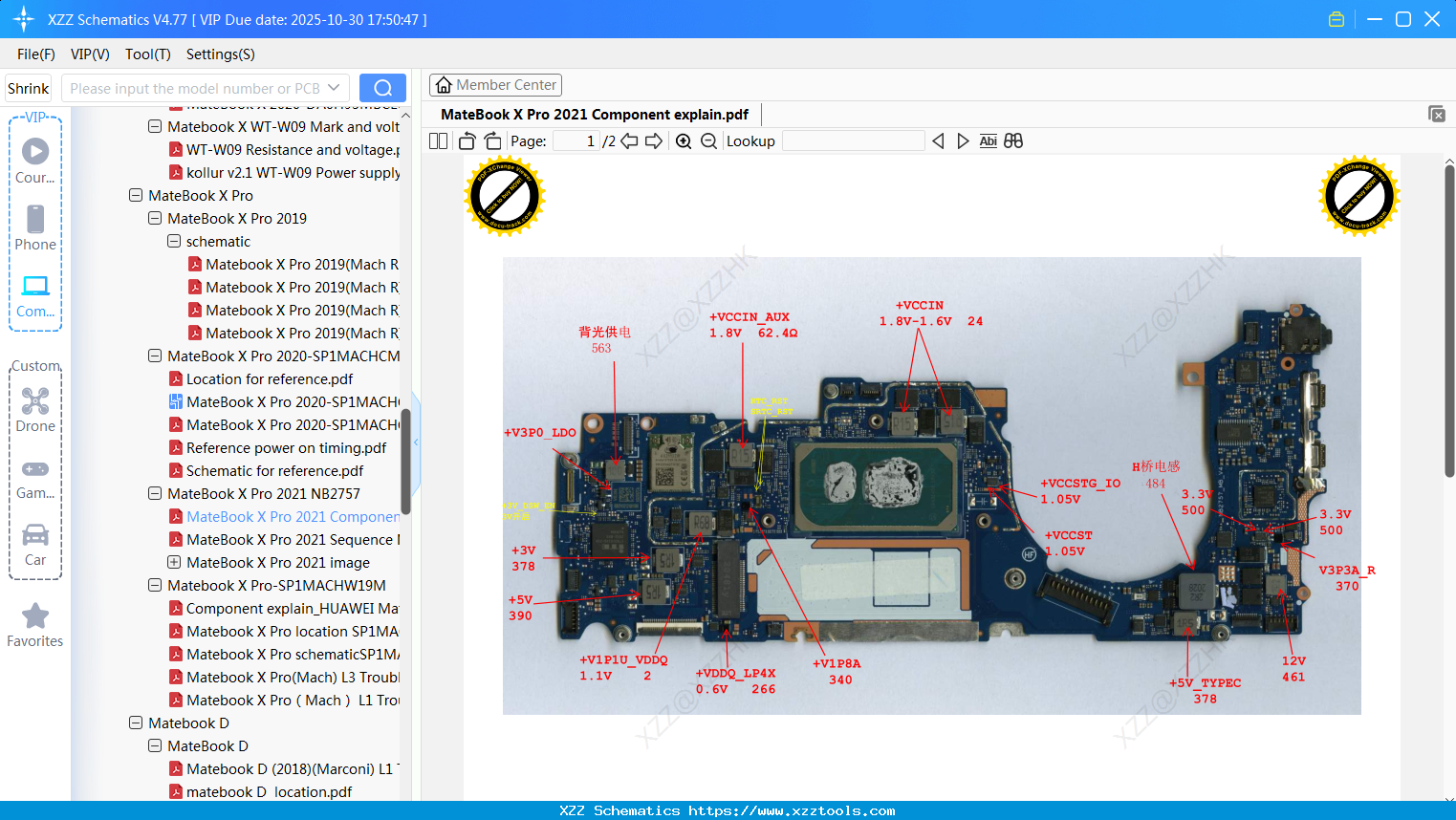This screenshot has width=1456, height=820.
Task: Open the model number search dropdown arrow
Action: point(334,88)
